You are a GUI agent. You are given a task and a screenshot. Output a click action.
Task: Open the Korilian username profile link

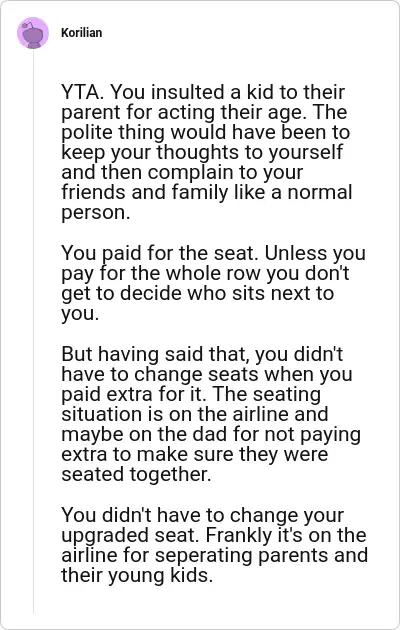point(82,33)
